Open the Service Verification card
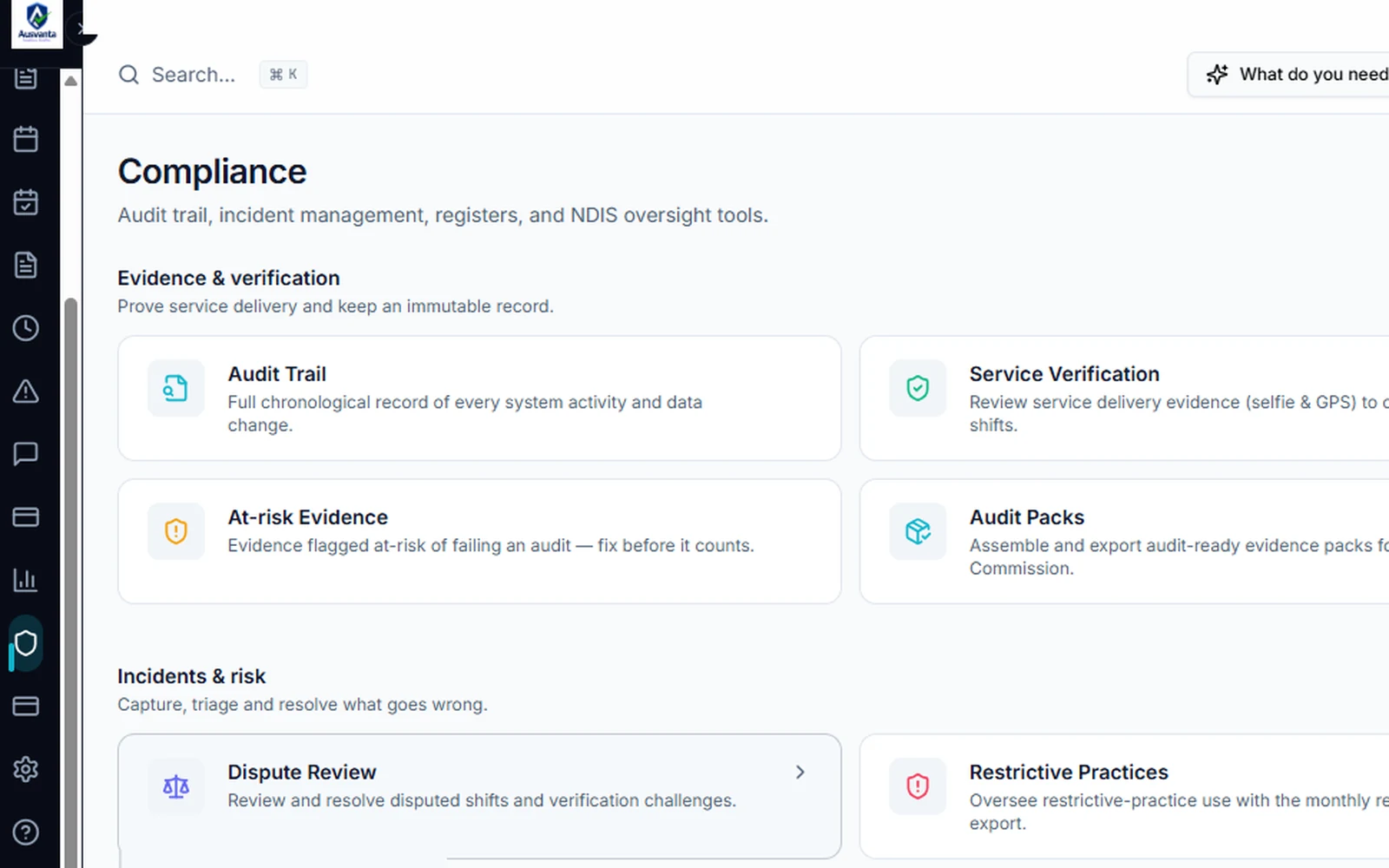This screenshot has width=1389, height=868. pyautogui.click(x=1124, y=398)
